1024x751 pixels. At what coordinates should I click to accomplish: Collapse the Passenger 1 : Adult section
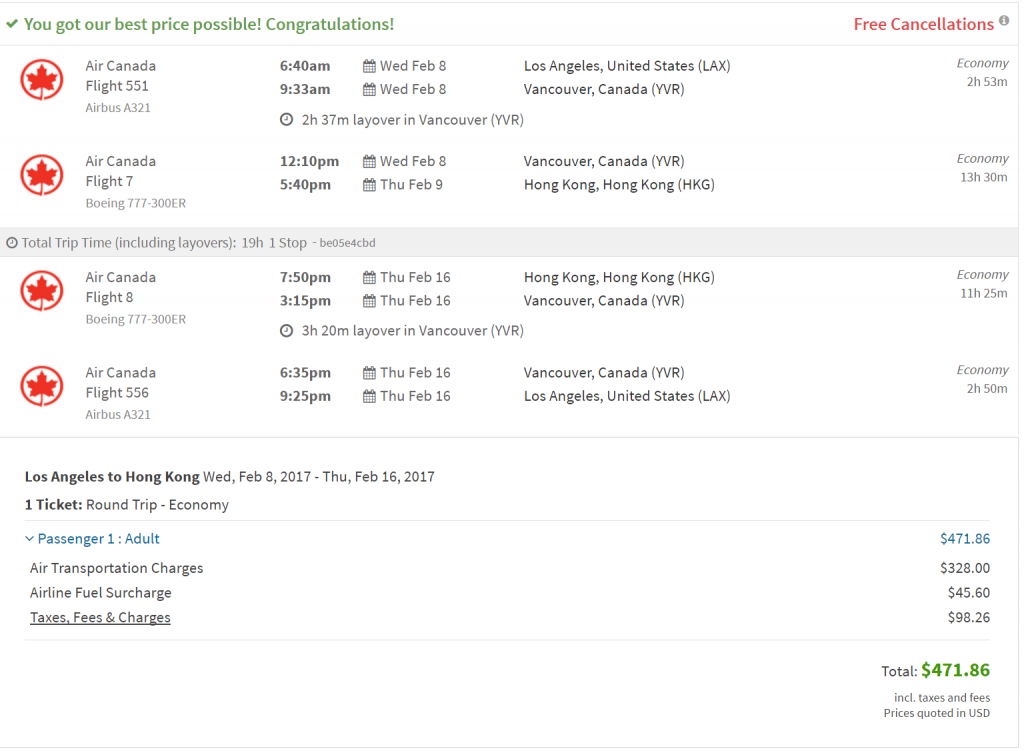[92, 539]
